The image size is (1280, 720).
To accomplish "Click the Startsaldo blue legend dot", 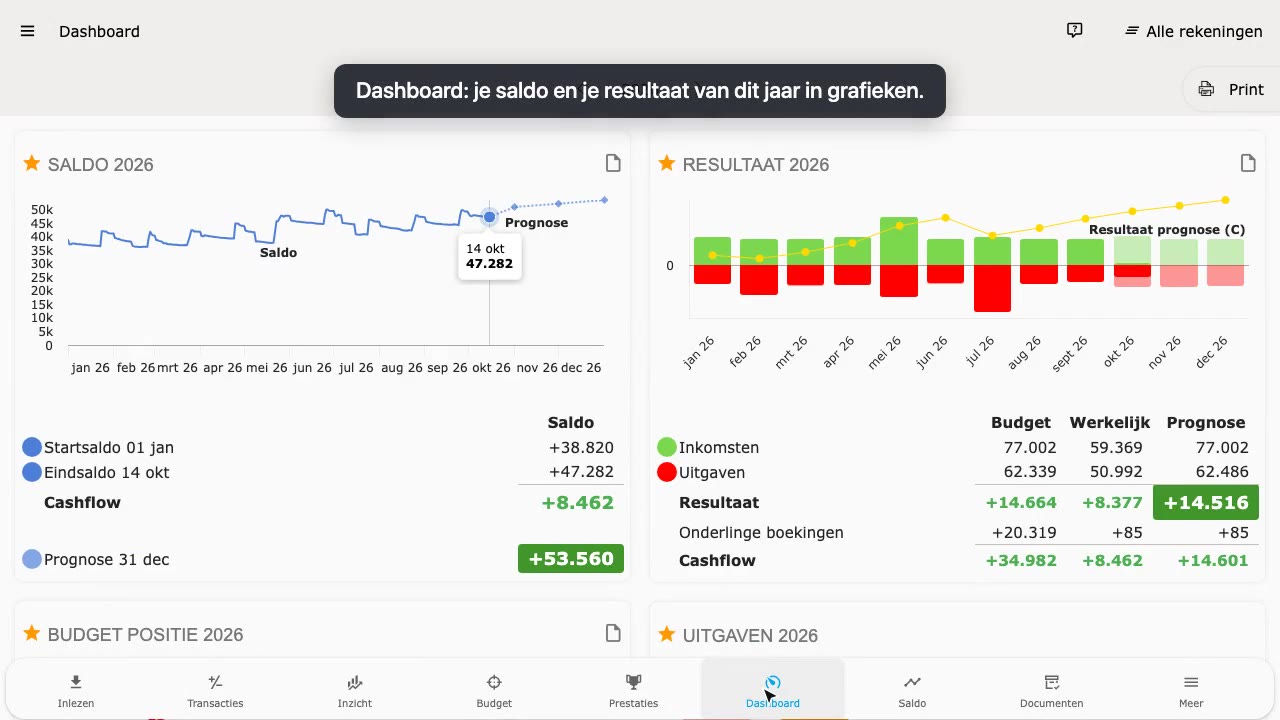I will point(32,447).
